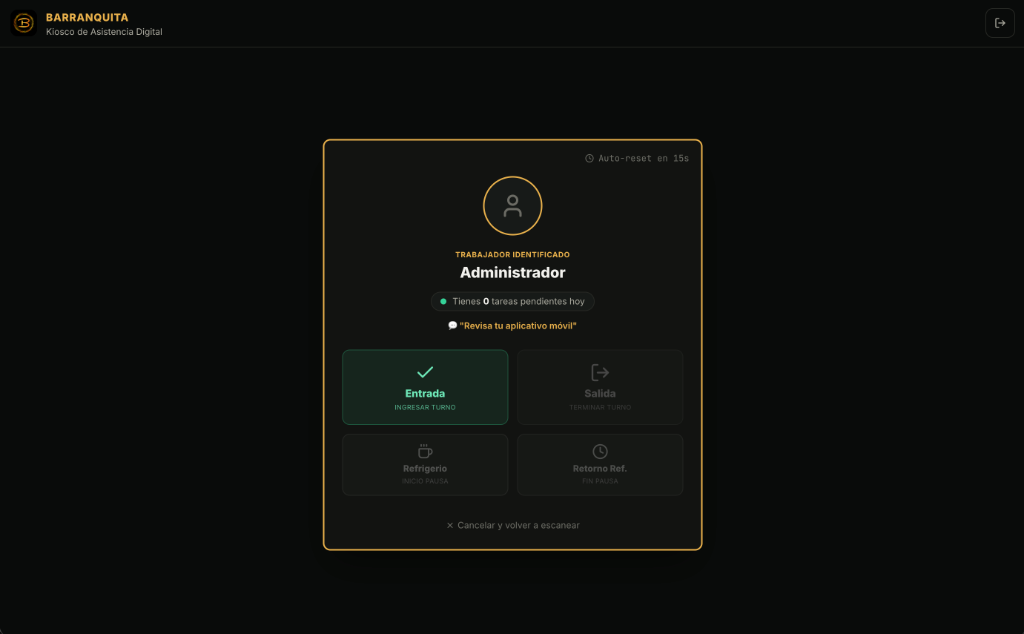Viewport: 1024px width, 634px height.
Task: Click the logout icon in top-right corner
Action: coord(999,23)
